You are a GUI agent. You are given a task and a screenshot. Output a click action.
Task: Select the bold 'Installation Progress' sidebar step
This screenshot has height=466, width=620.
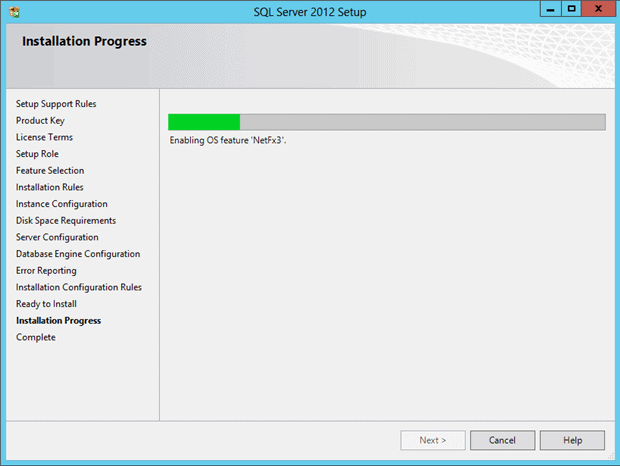pyautogui.click(x=59, y=321)
